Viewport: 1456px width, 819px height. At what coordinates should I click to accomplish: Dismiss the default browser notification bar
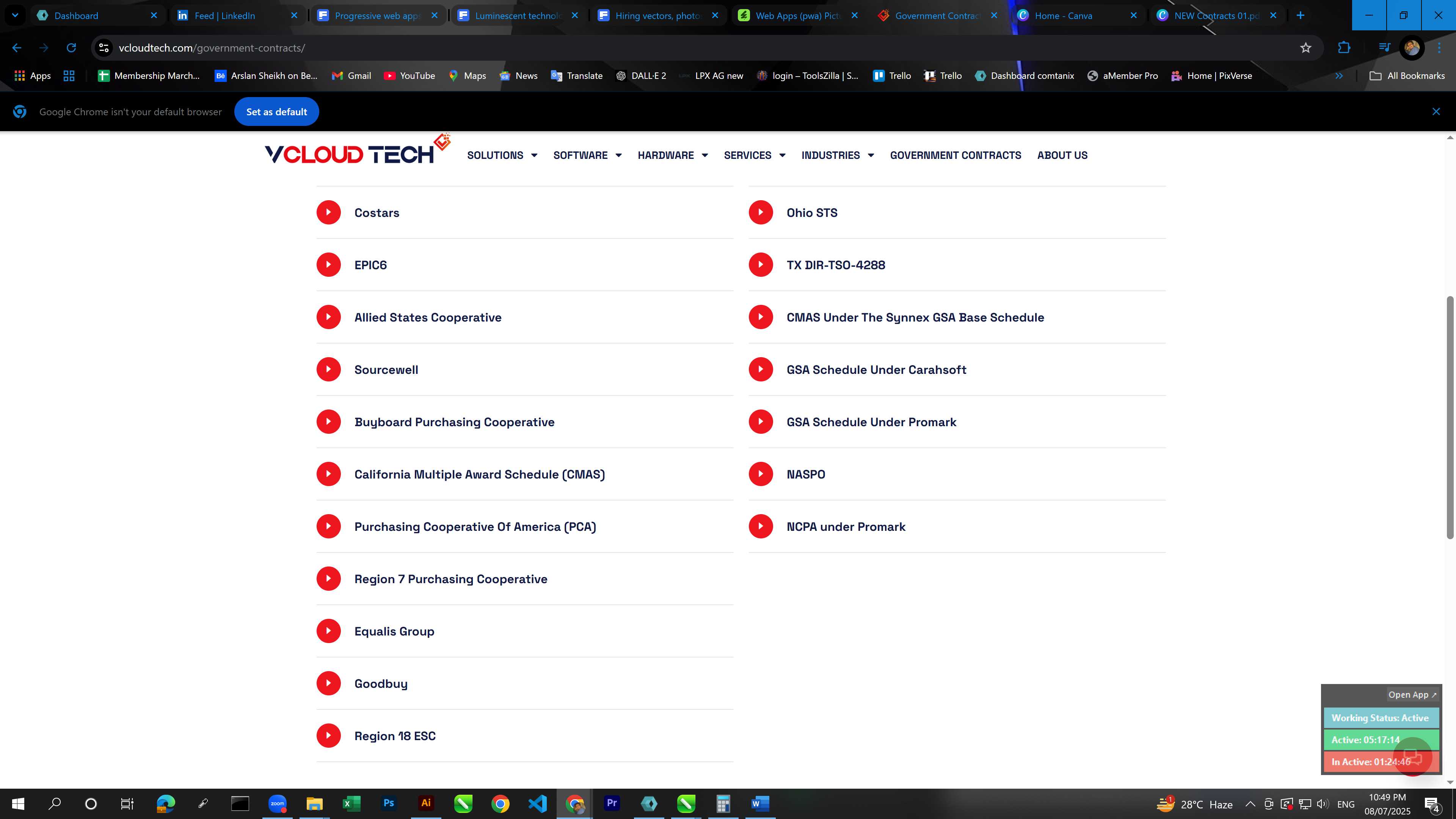(1436, 111)
